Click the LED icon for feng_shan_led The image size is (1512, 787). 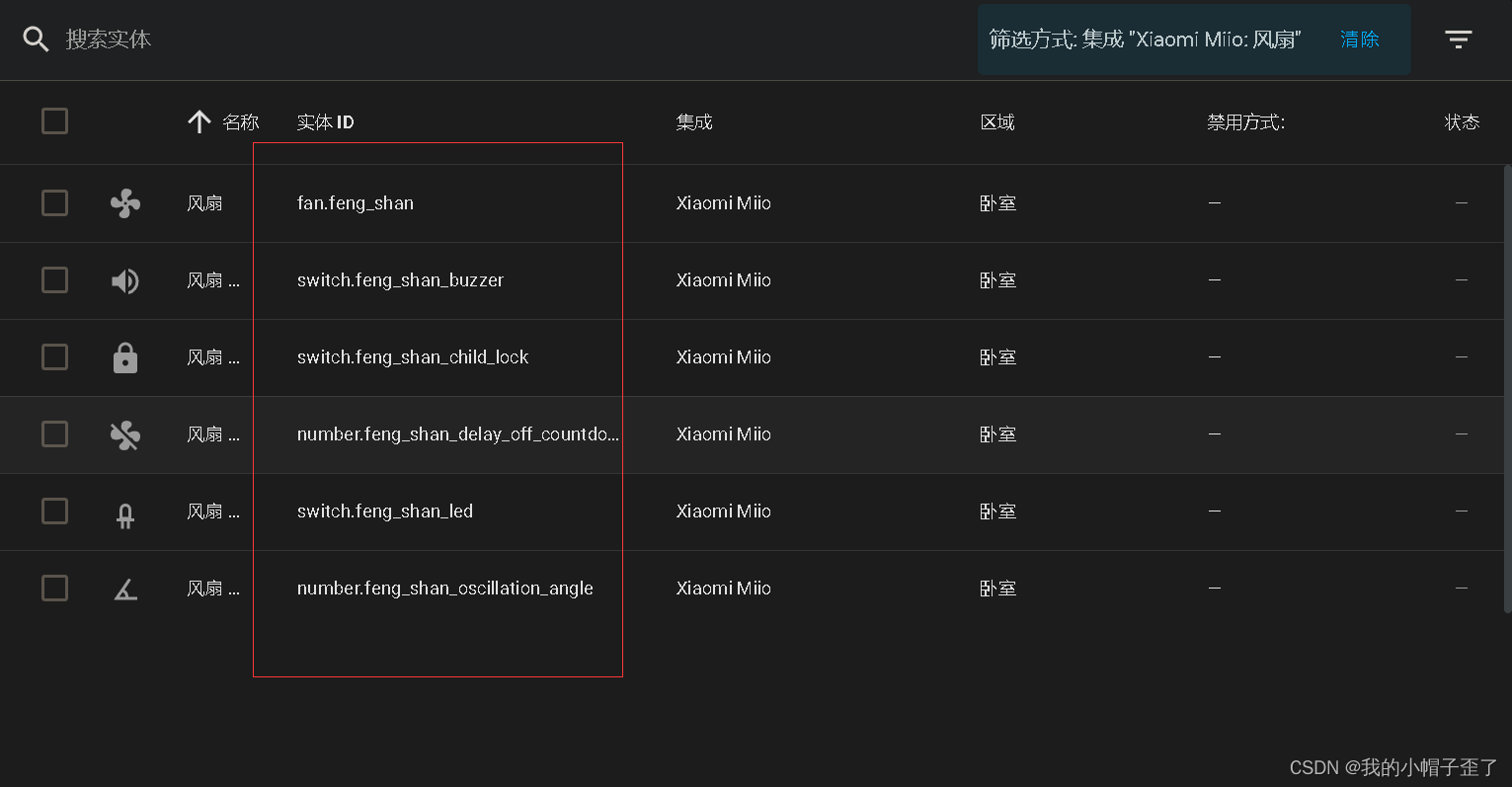[125, 515]
